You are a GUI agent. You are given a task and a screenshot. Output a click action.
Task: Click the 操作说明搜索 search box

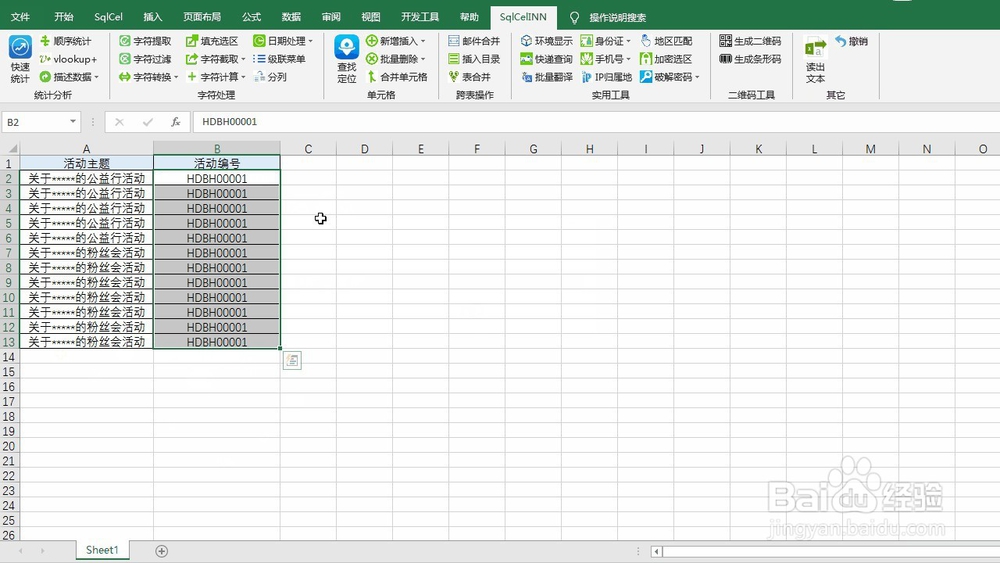[617, 17]
